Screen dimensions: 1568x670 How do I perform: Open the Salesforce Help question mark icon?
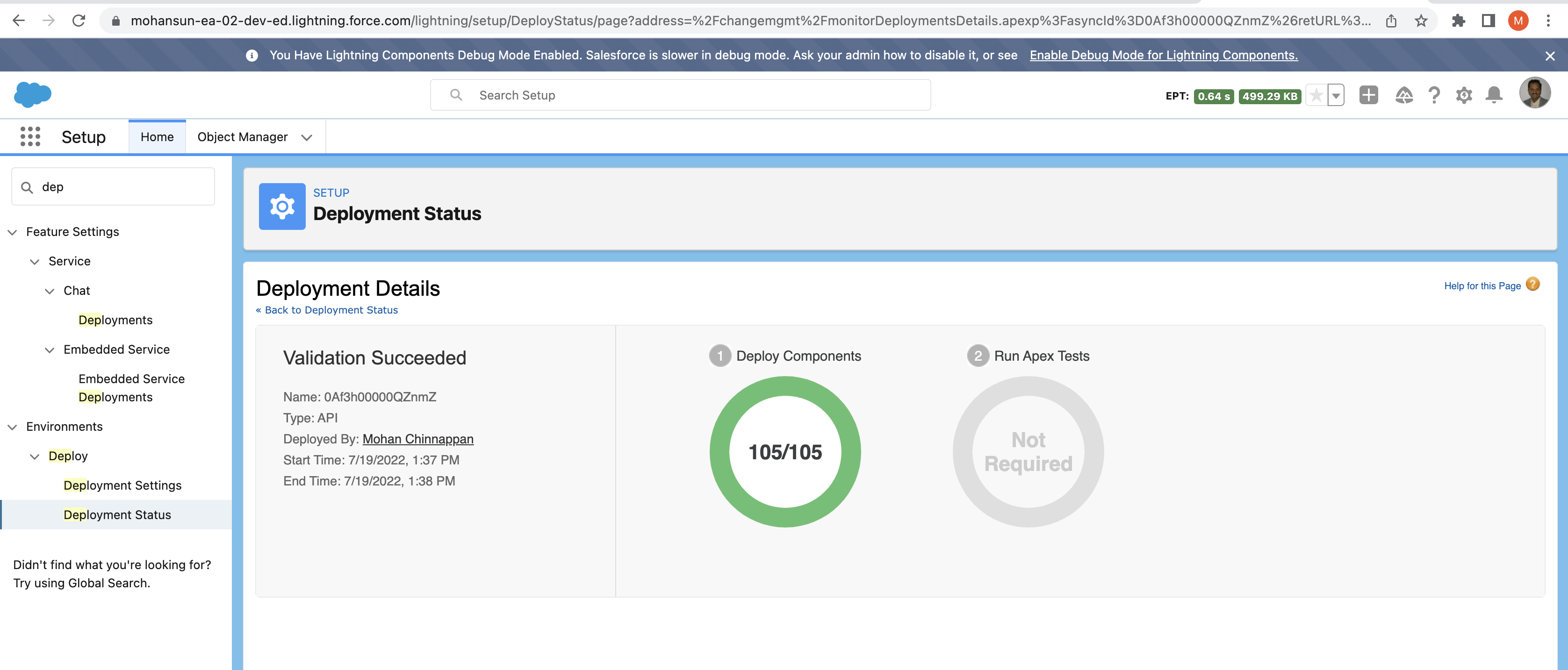tap(1434, 95)
